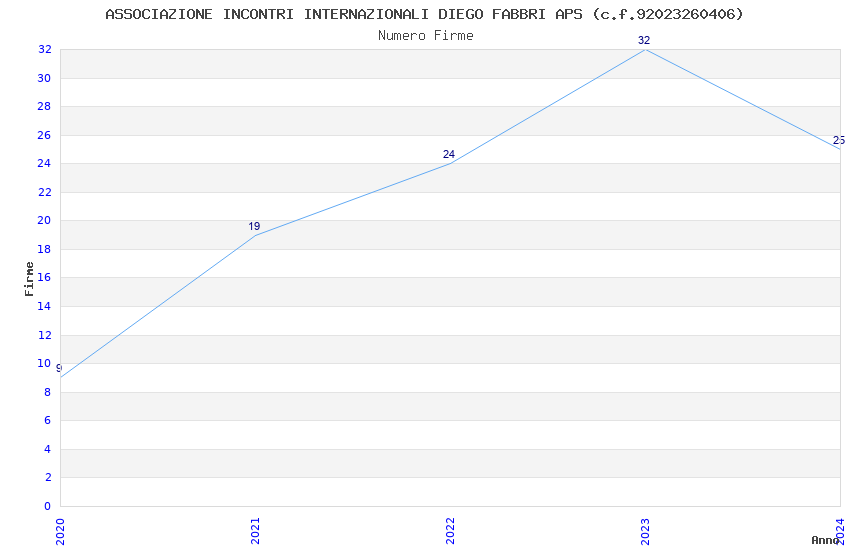Click y-axis tick value 16
The height and width of the screenshot is (550, 850).
tap(44, 277)
